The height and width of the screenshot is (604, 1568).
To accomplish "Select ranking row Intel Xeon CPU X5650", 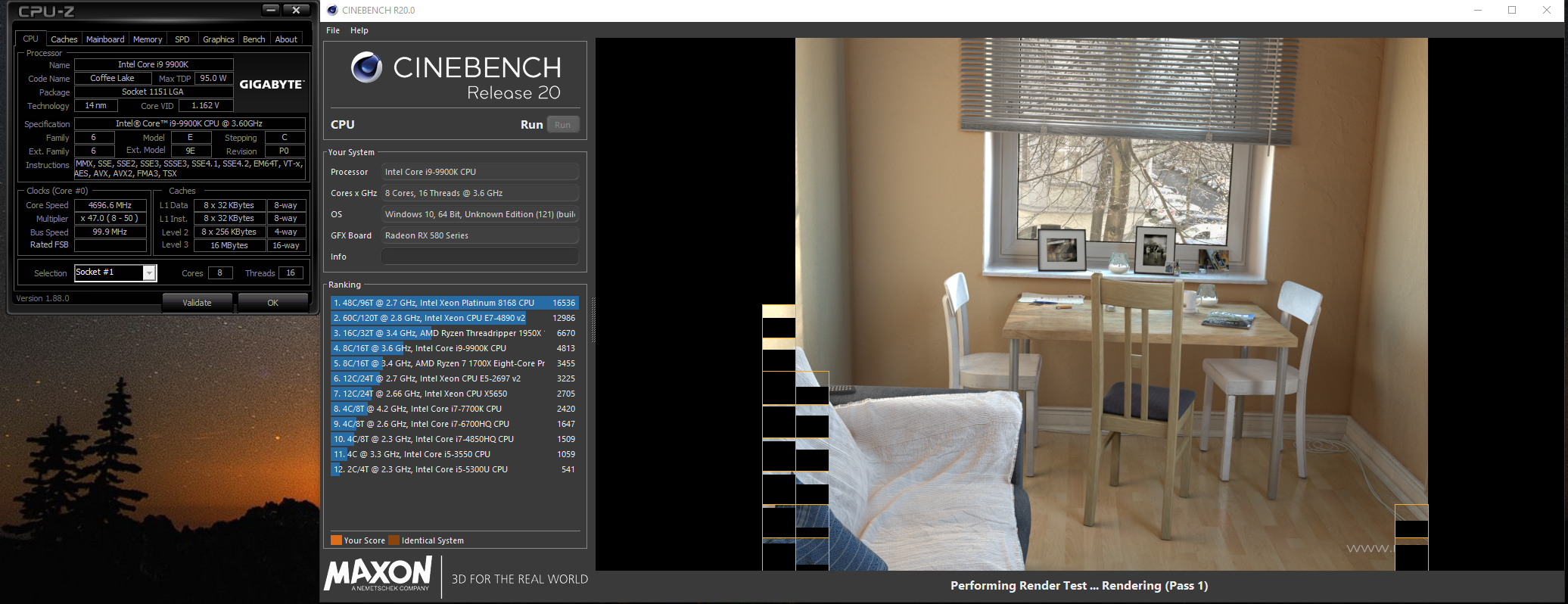I will 455,394.
